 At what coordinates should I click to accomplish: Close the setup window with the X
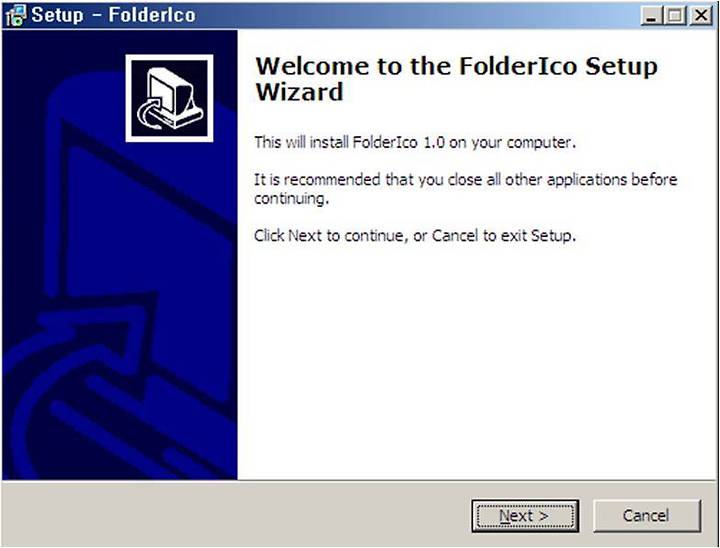701,16
